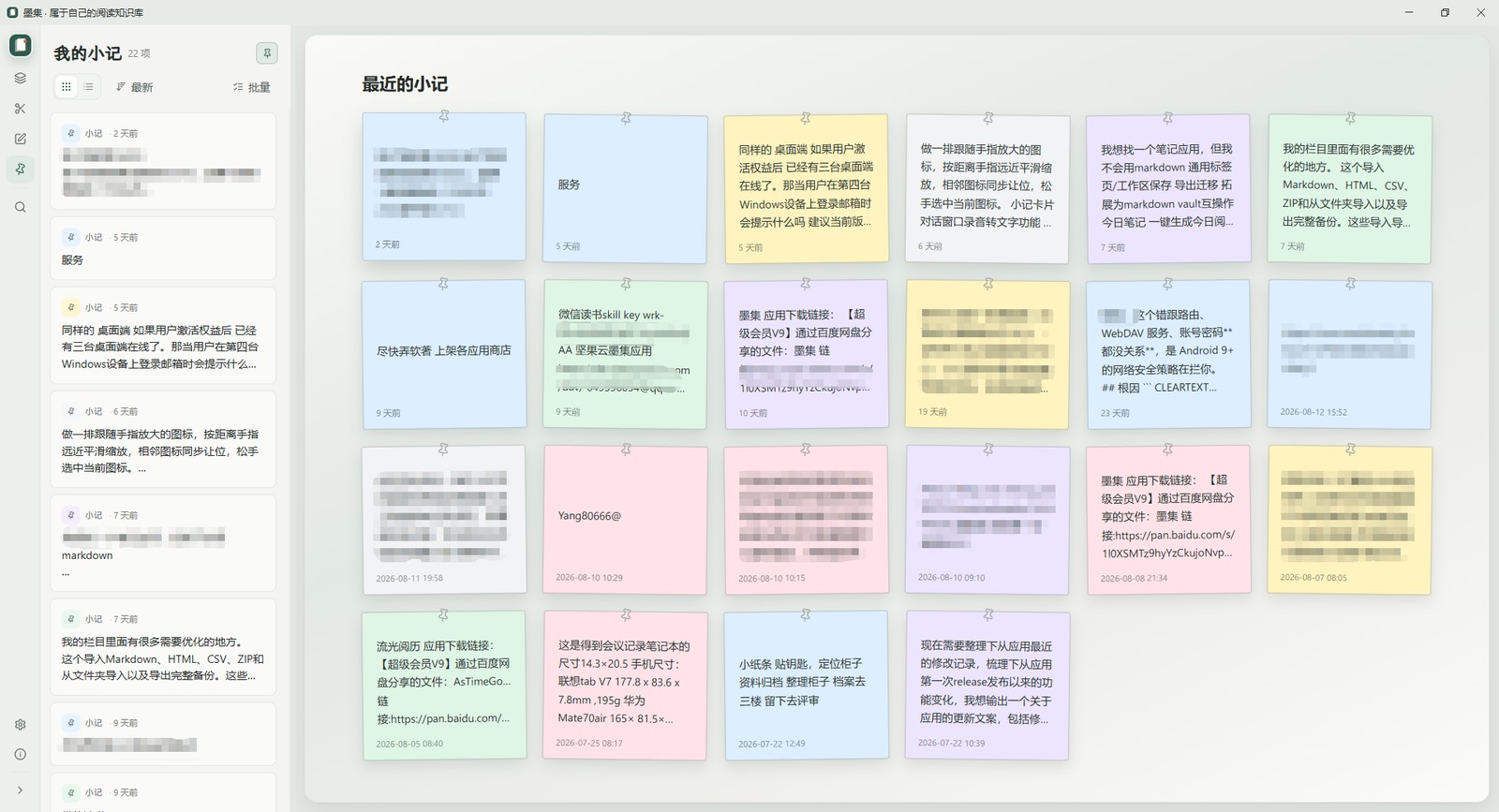This screenshot has height=812, width=1499.
Task: Click 小记 icon on the 服务 list item
Action: click(x=70, y=237)
